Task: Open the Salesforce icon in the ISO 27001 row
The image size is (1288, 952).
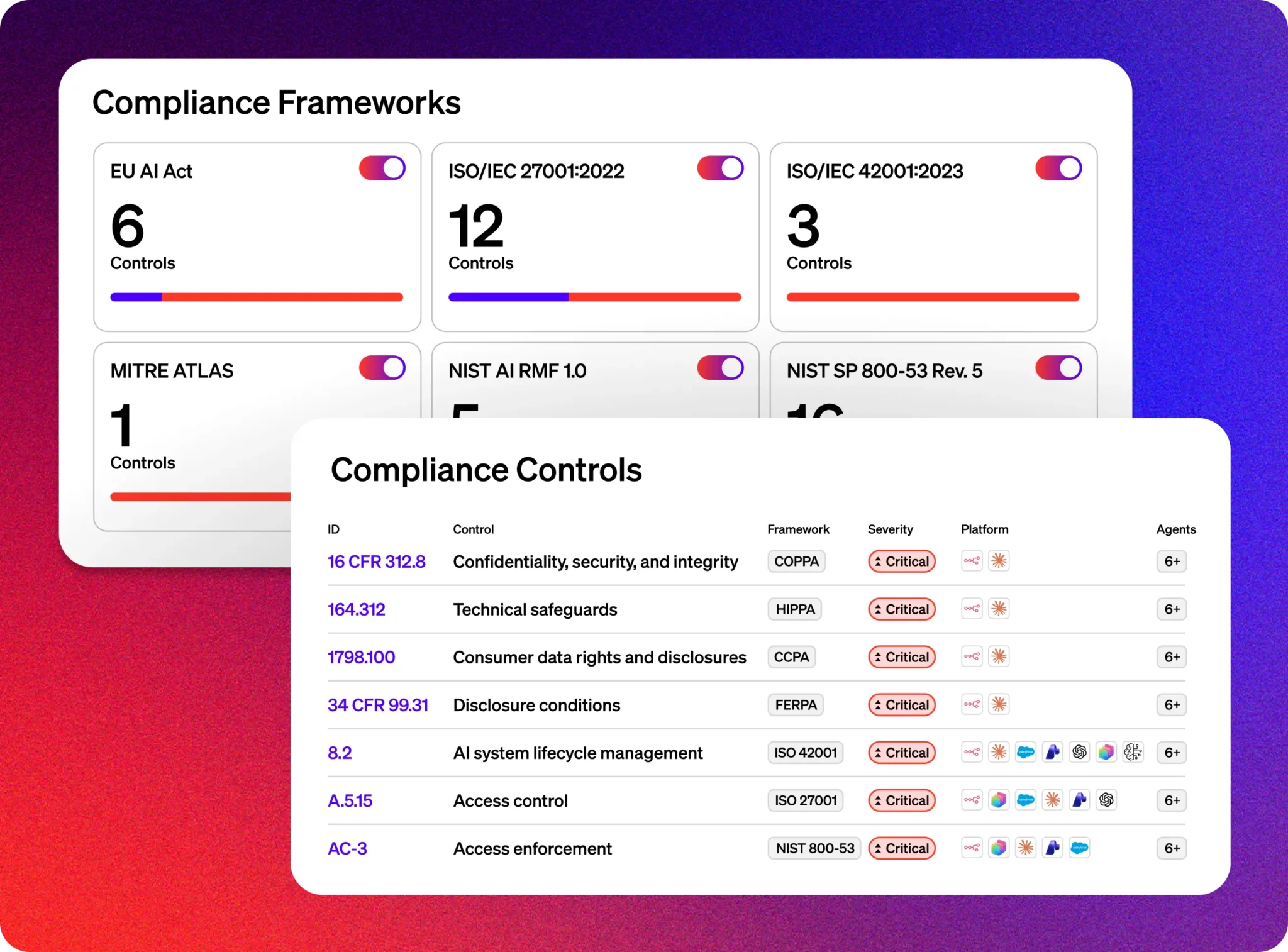Action: click(x=1026, y=800)
